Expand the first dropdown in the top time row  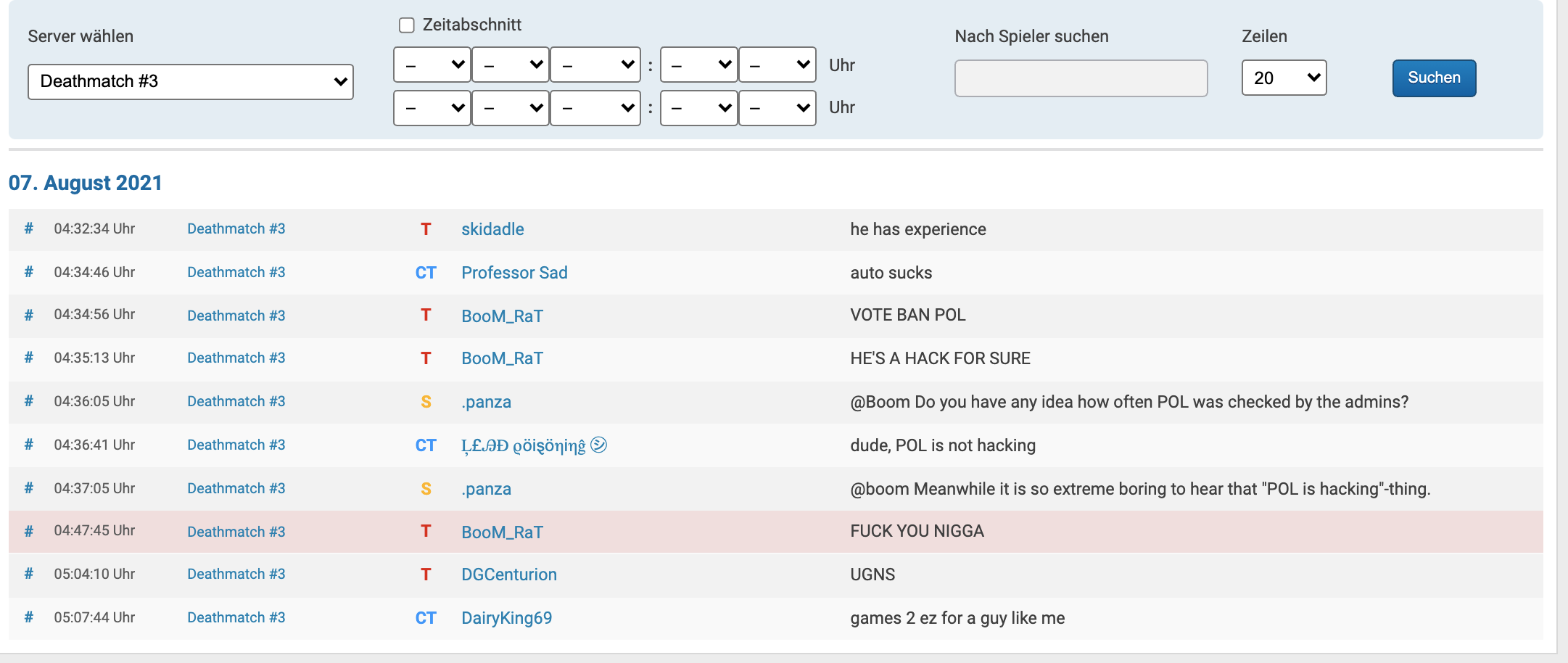[x=432, y=65]
